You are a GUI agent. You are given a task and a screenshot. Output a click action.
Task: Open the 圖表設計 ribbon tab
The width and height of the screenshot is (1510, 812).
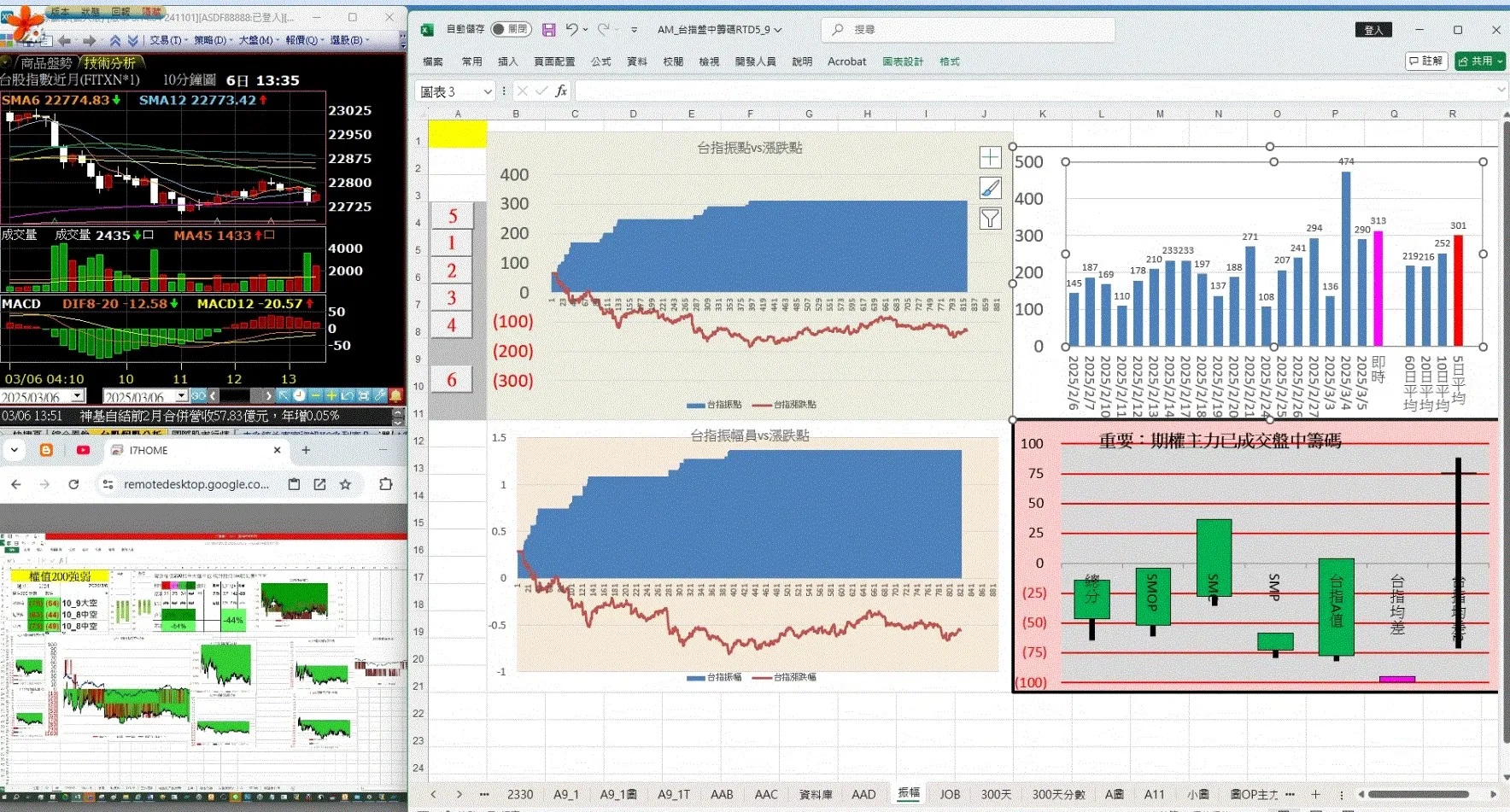coord(903,61)
